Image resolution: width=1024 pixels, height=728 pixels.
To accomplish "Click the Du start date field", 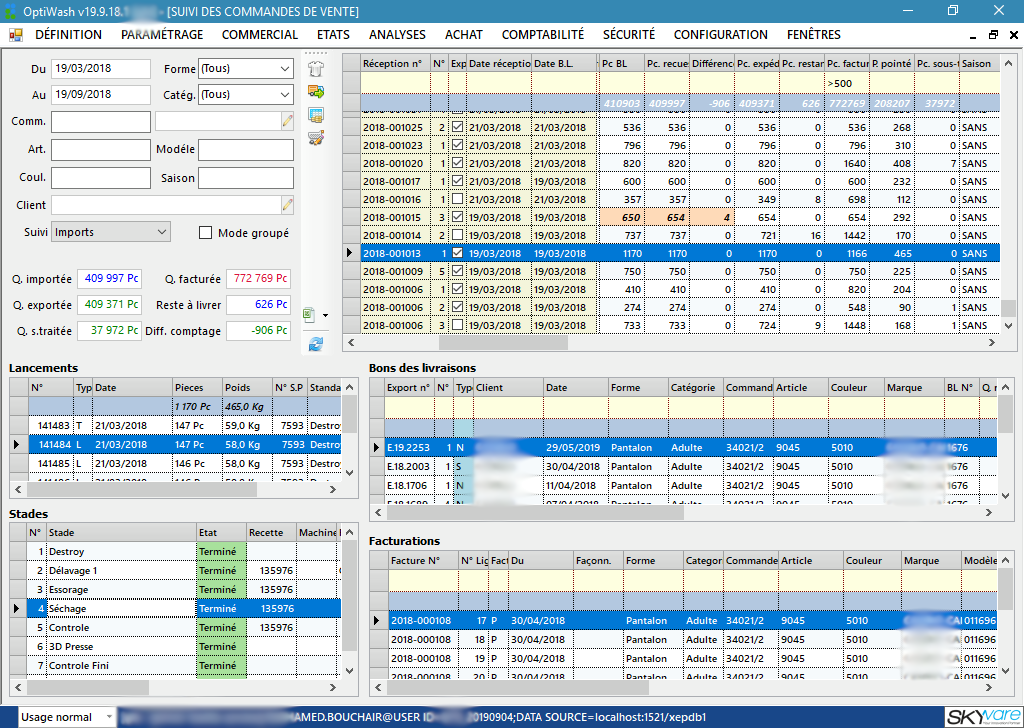I will tap(101, 69).
